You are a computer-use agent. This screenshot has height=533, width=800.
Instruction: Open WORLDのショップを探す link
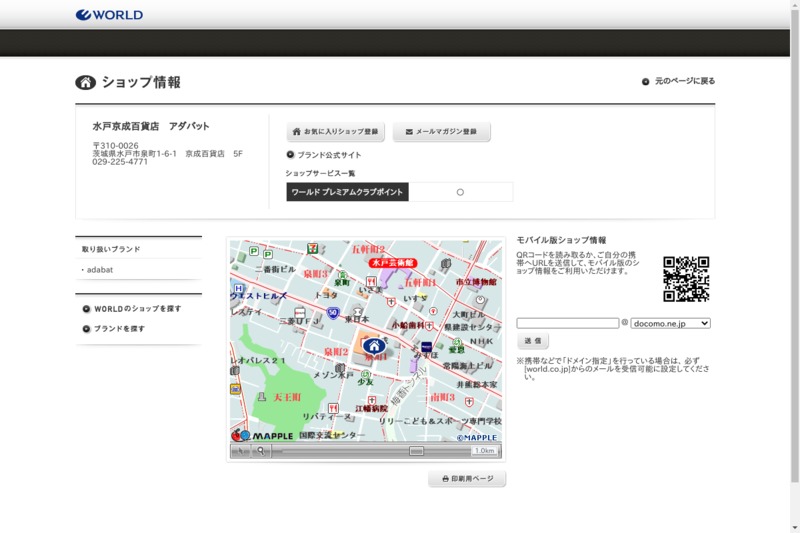(x=132, y=309)
